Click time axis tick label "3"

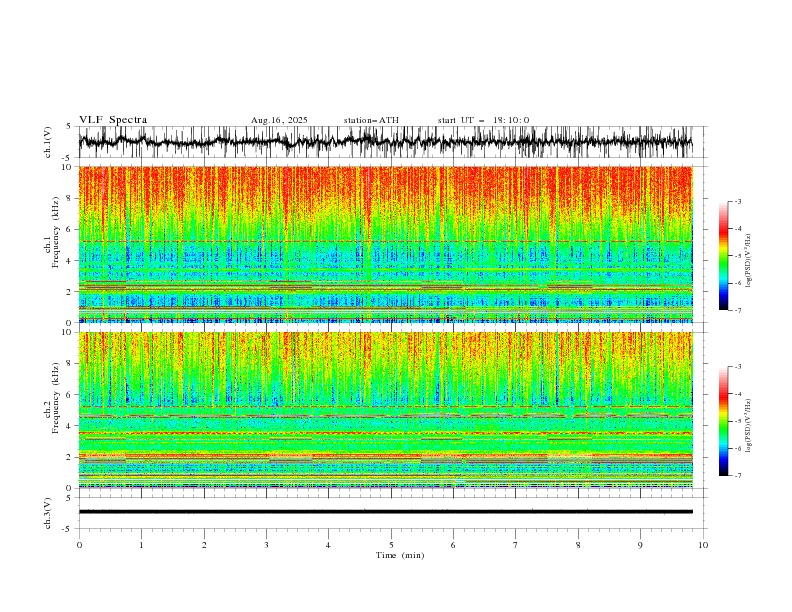[266, 545]
